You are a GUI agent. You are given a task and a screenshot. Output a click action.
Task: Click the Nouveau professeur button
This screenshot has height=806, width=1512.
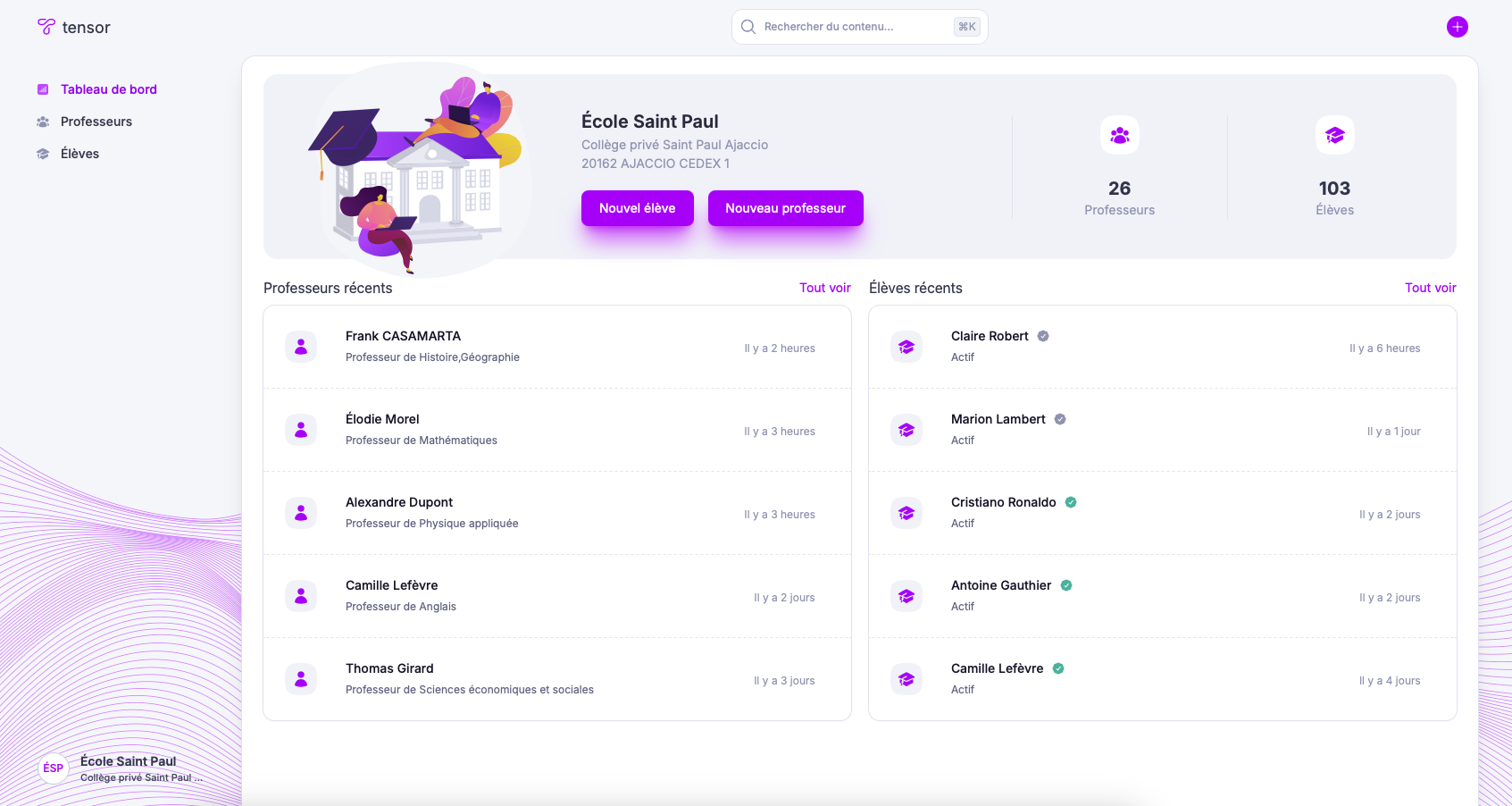coord(785,208)
